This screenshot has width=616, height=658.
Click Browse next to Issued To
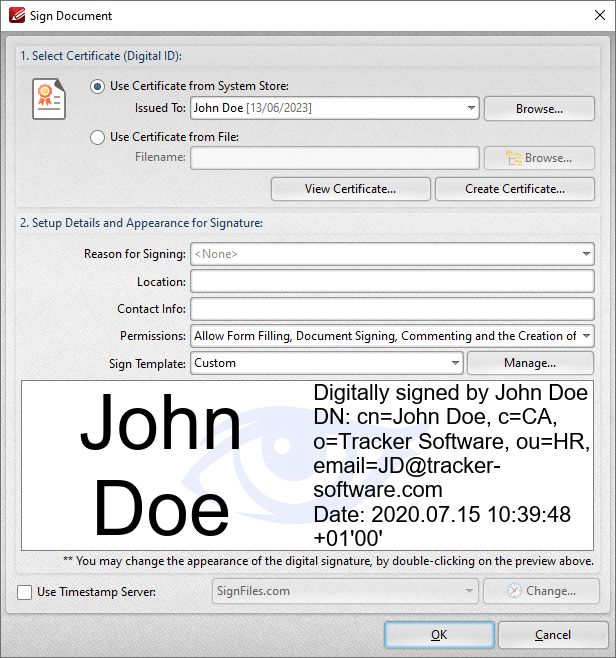coord(539,109)
